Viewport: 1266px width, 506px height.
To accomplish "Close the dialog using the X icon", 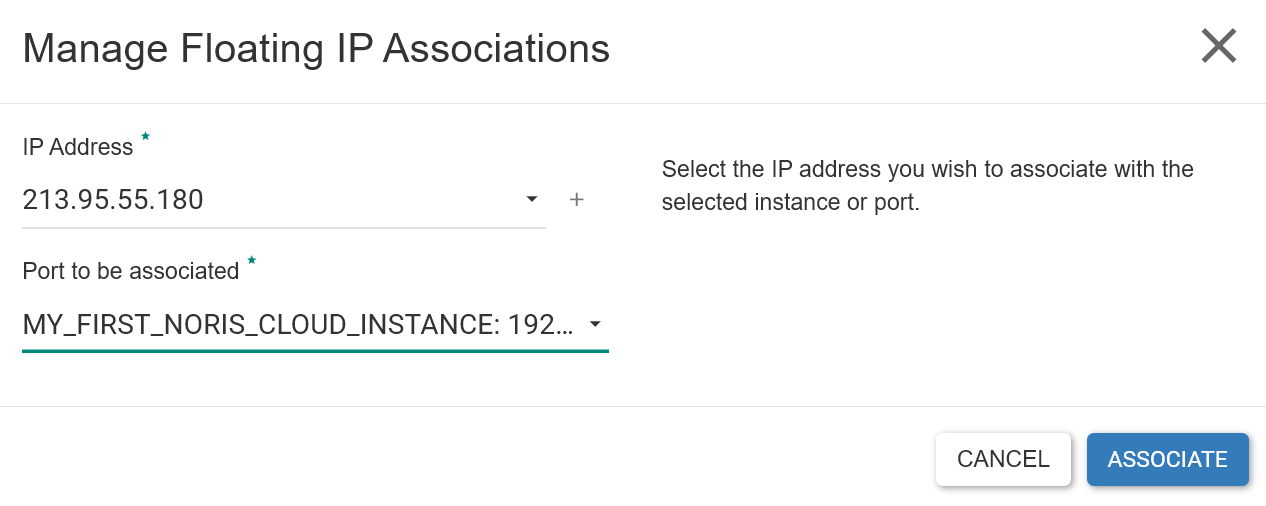I will (1219, 46).
